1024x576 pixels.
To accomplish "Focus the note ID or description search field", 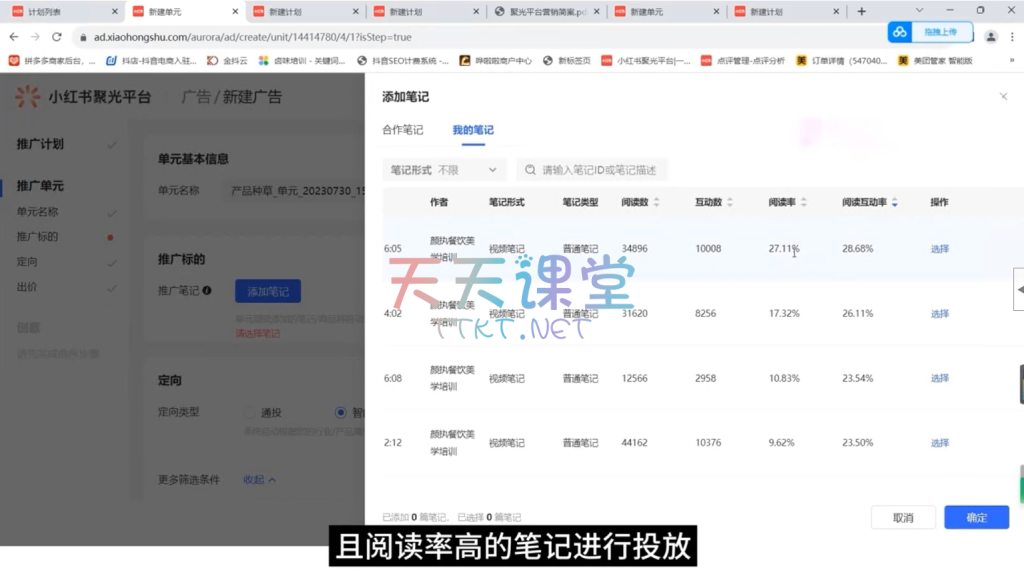I will pyautogui.click(x=602, y=170).
